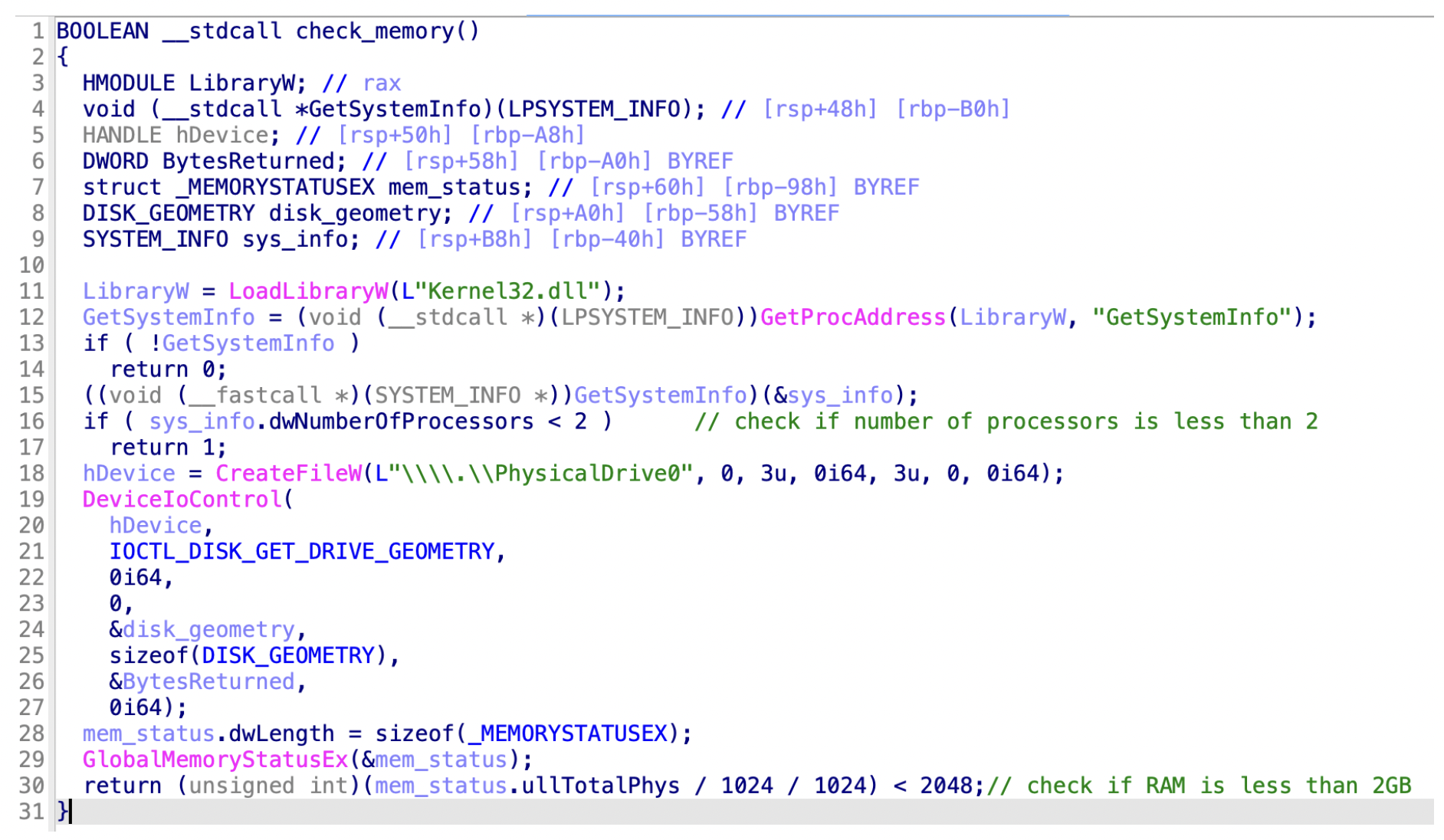Click &sys_info argument on line 15
The image size is (1444, 840).
[833, 395]
